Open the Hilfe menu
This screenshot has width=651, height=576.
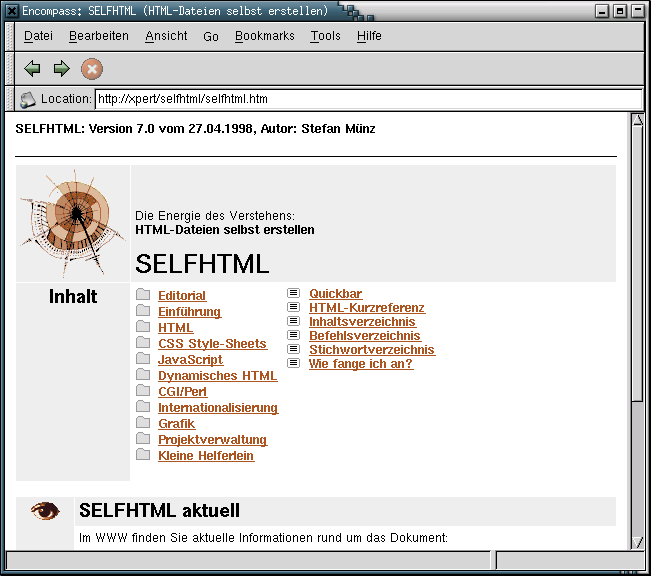pyautogui.click(x=369, y=36)
